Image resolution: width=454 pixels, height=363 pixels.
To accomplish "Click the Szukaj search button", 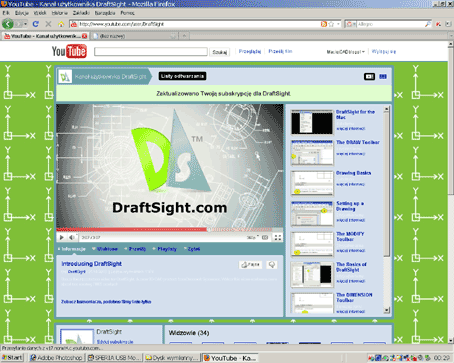I will [220, 52].
